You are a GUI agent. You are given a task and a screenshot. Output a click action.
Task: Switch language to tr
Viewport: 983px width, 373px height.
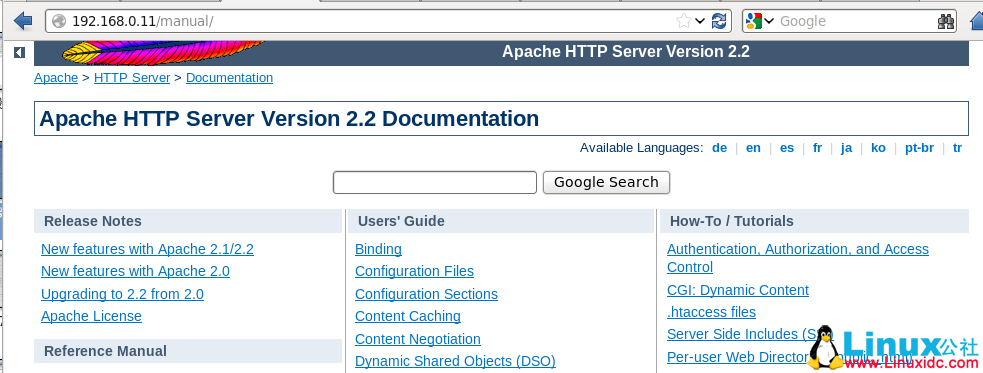click(x=957, y=148)
